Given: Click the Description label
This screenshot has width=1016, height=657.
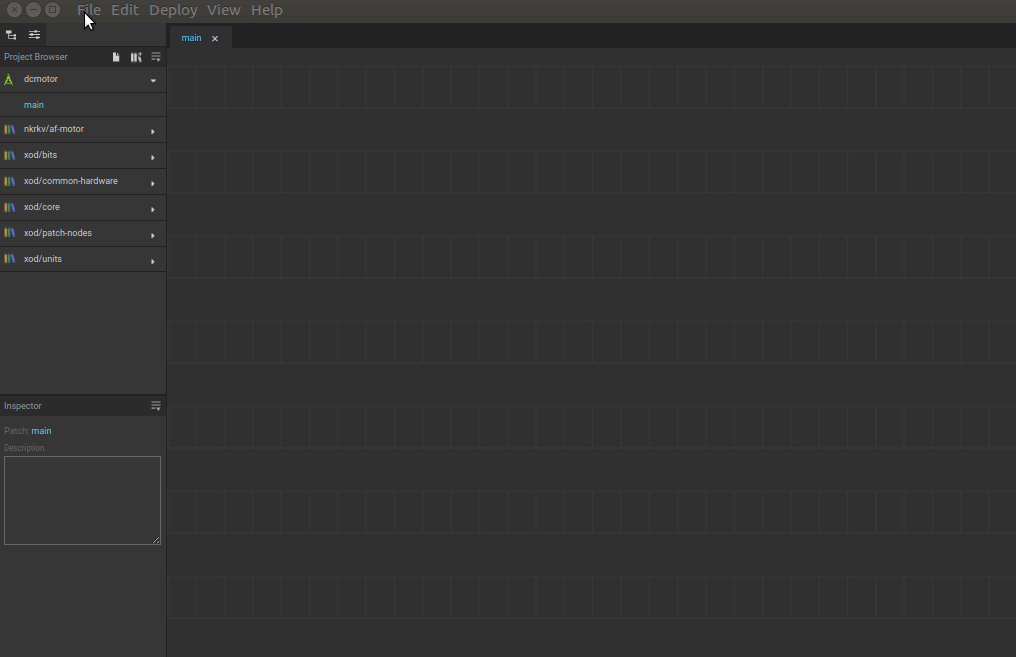Looking at the screenshot, I should pos(24,448).
